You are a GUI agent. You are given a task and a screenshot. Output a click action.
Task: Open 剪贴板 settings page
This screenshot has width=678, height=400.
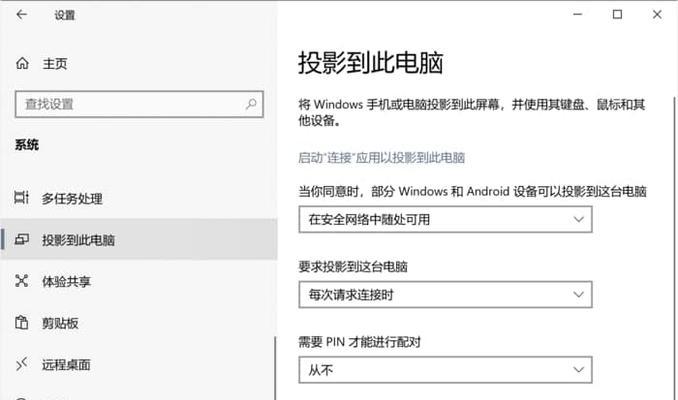(138, 323)
